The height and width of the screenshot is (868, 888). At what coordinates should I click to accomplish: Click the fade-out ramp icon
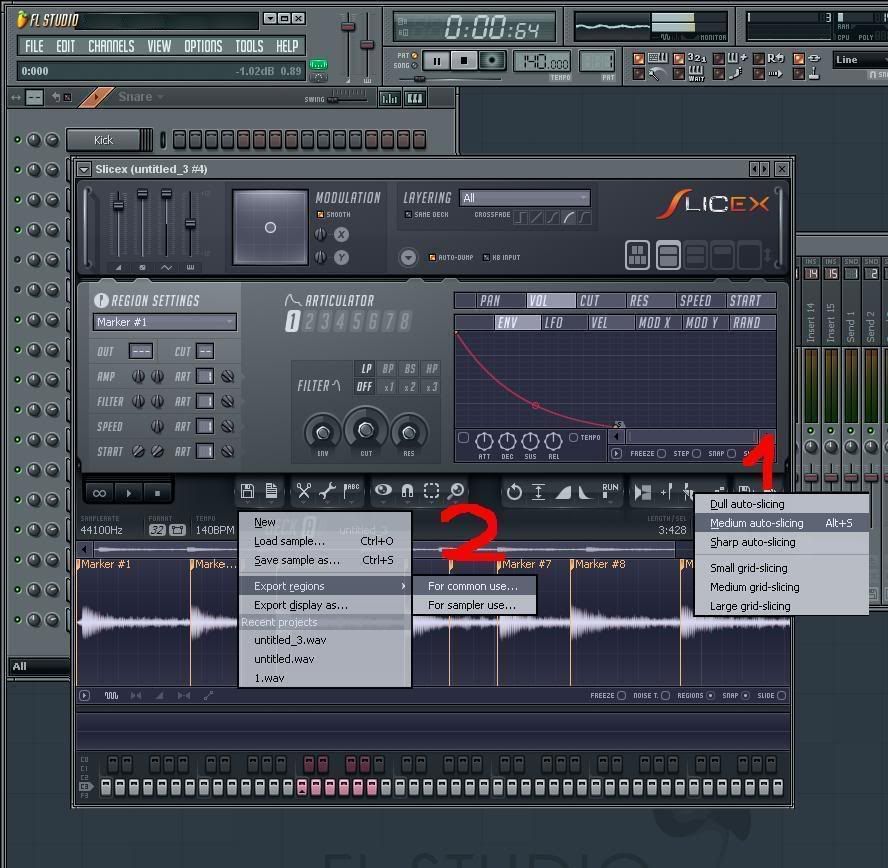pyautogui.click(x=584, y=493)
